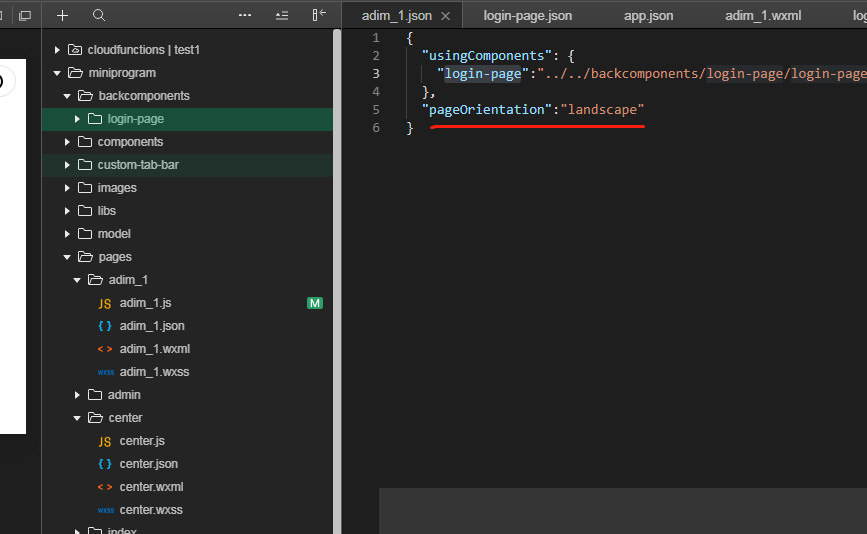
Task: Expand the admin folder
Action: (x=77, y=395)
